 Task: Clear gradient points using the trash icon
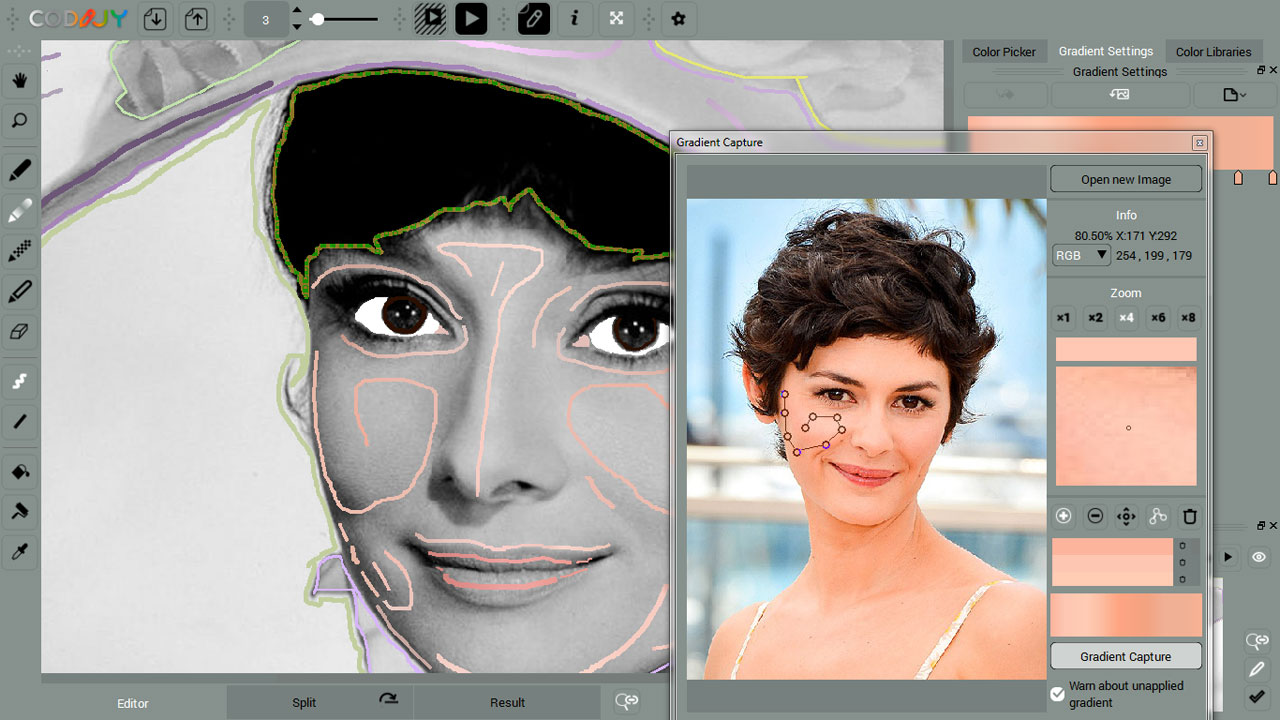click(x=1189, y=516)
